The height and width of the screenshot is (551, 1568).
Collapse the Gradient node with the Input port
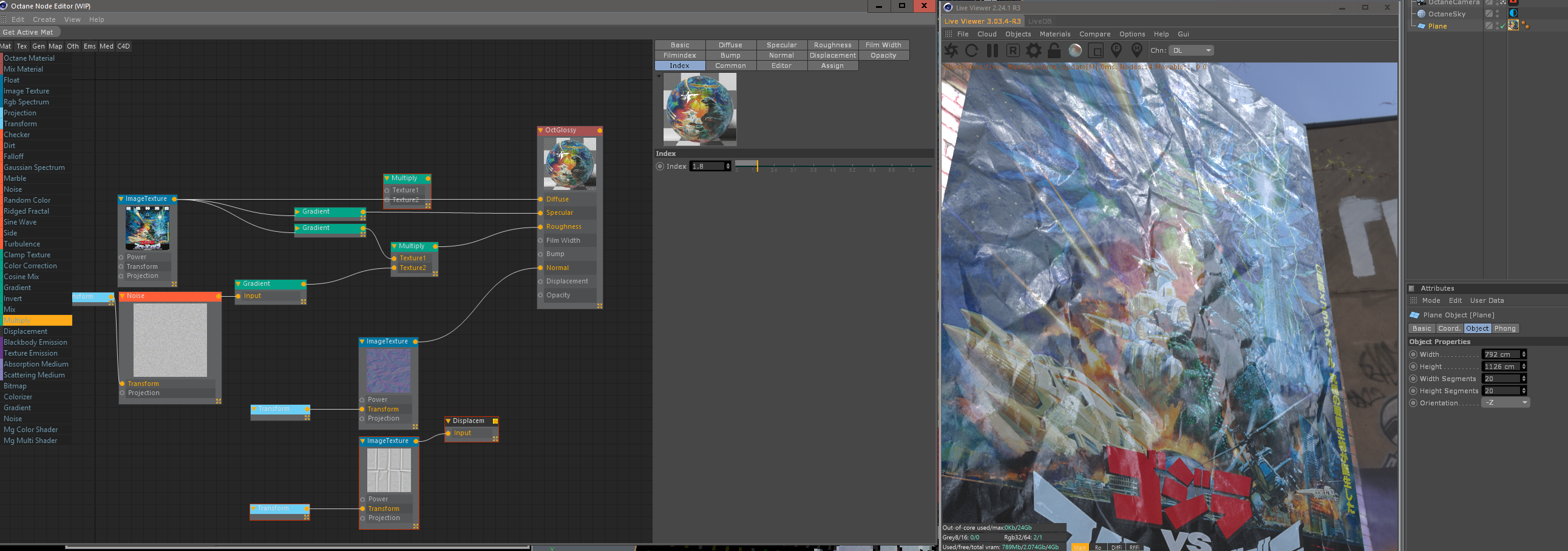tap(238, 284)
